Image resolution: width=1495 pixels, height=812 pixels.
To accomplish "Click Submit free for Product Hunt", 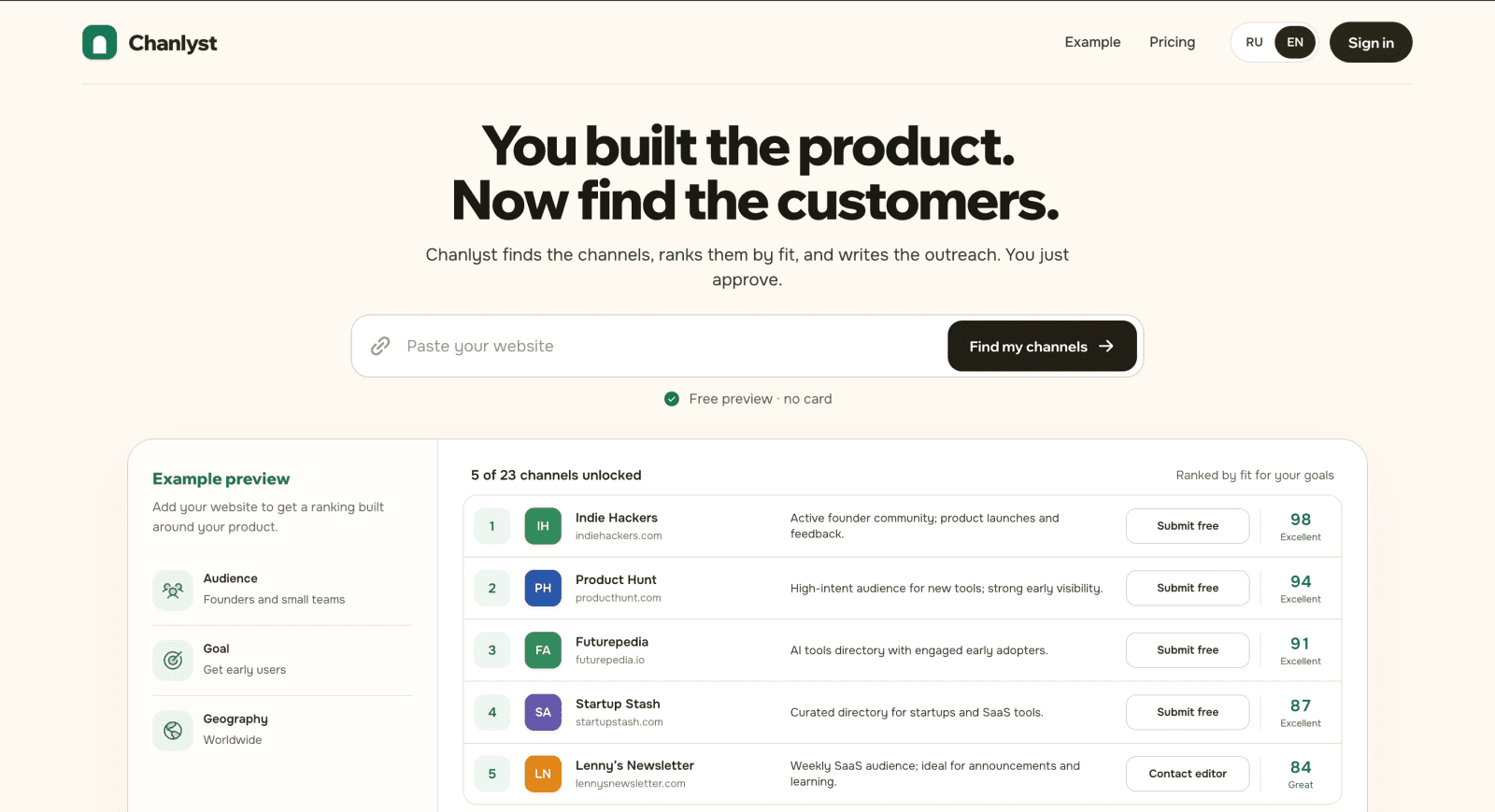I will tap(1188, 588).
